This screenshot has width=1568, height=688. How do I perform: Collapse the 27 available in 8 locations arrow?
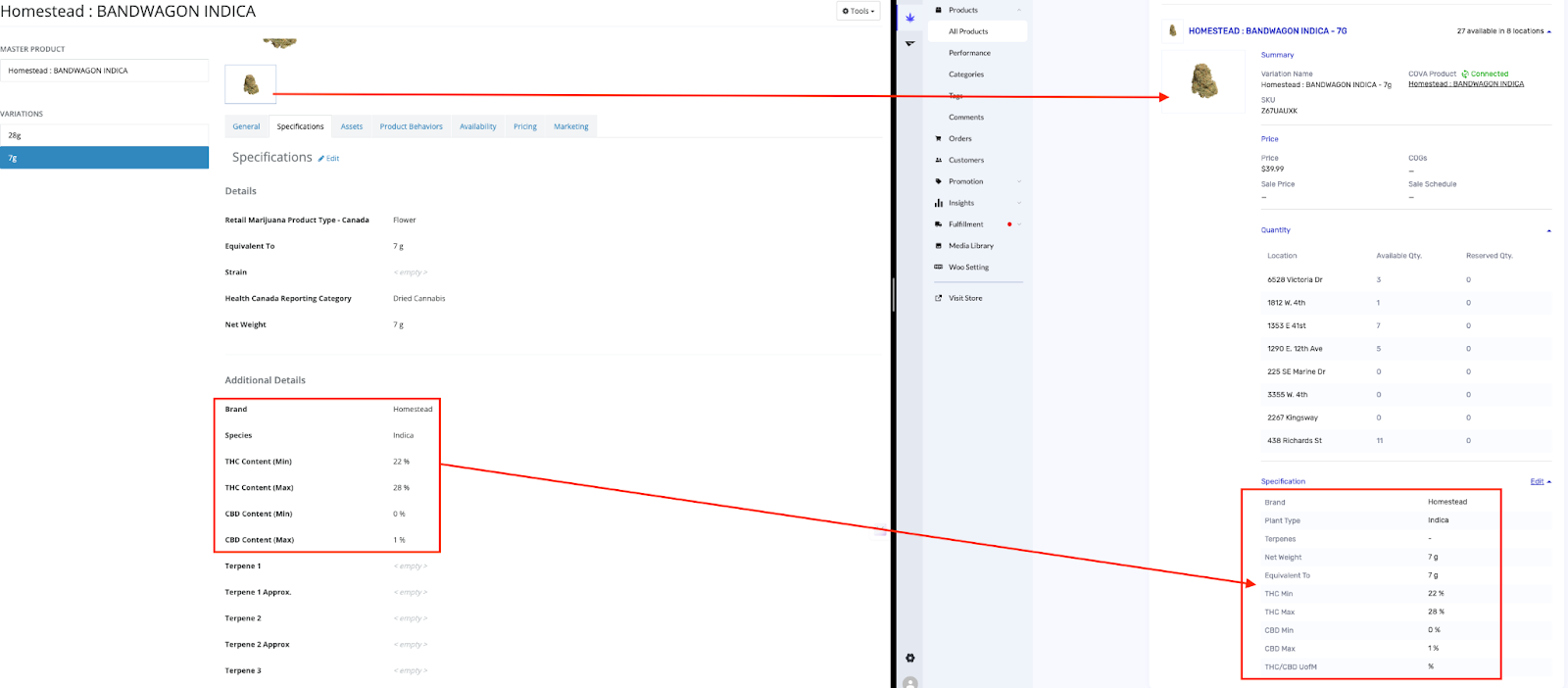pos(1549,31)
